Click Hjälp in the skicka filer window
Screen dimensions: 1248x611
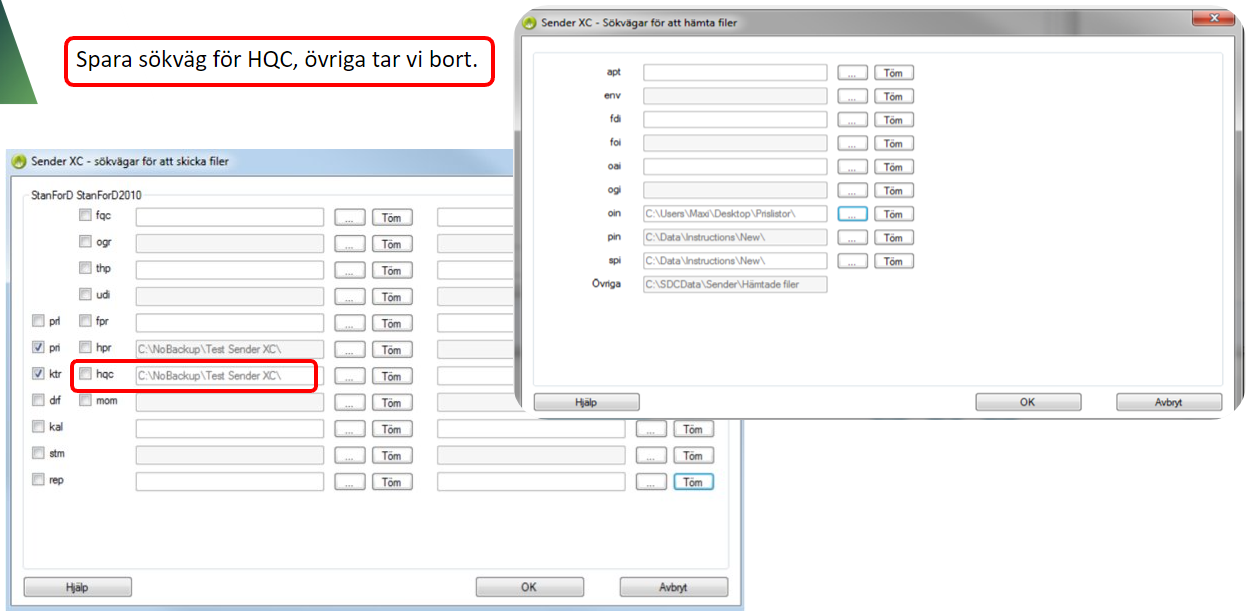pos(77,587)
